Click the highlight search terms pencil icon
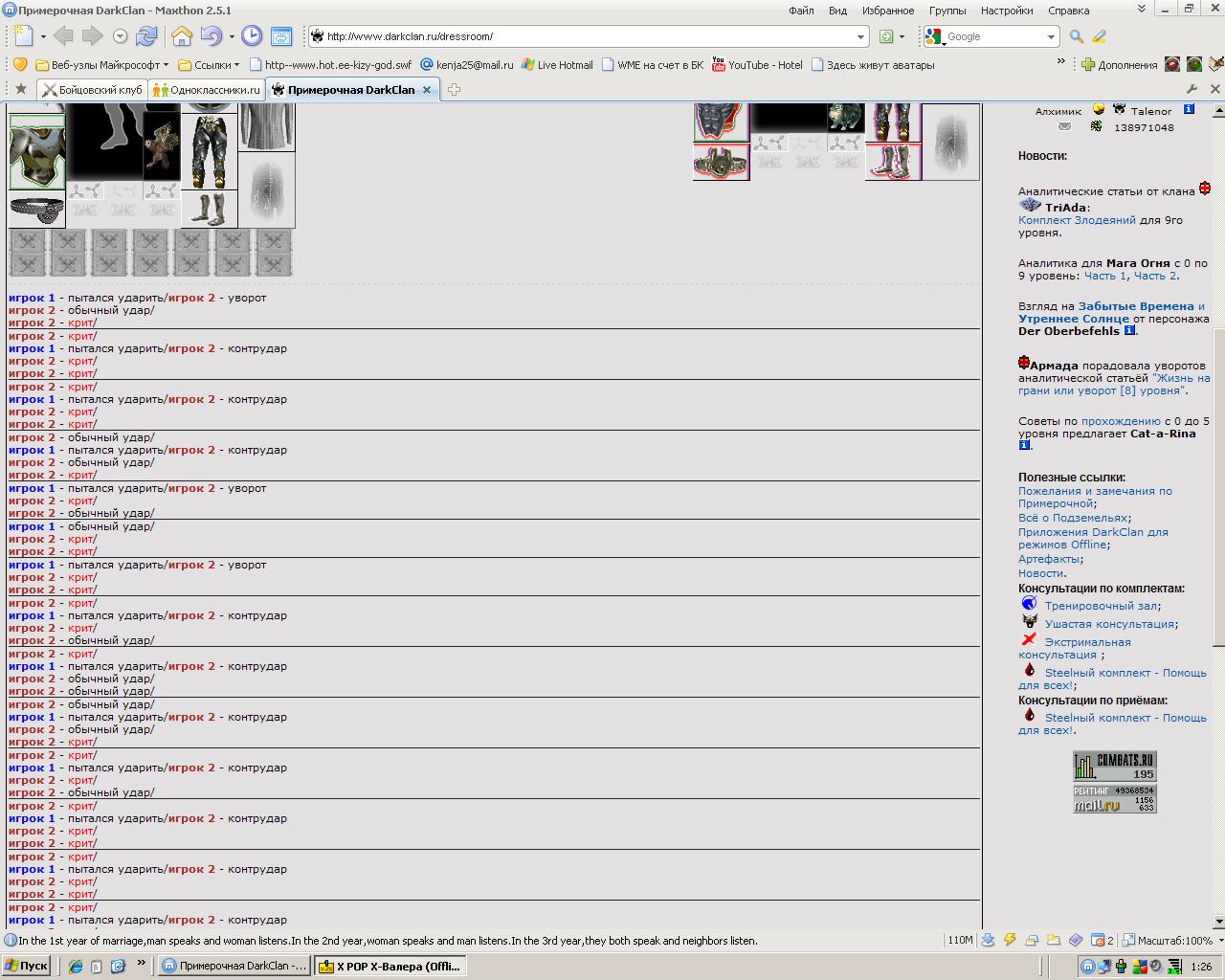This screenshot has height=980, width=1225. 1099,36
